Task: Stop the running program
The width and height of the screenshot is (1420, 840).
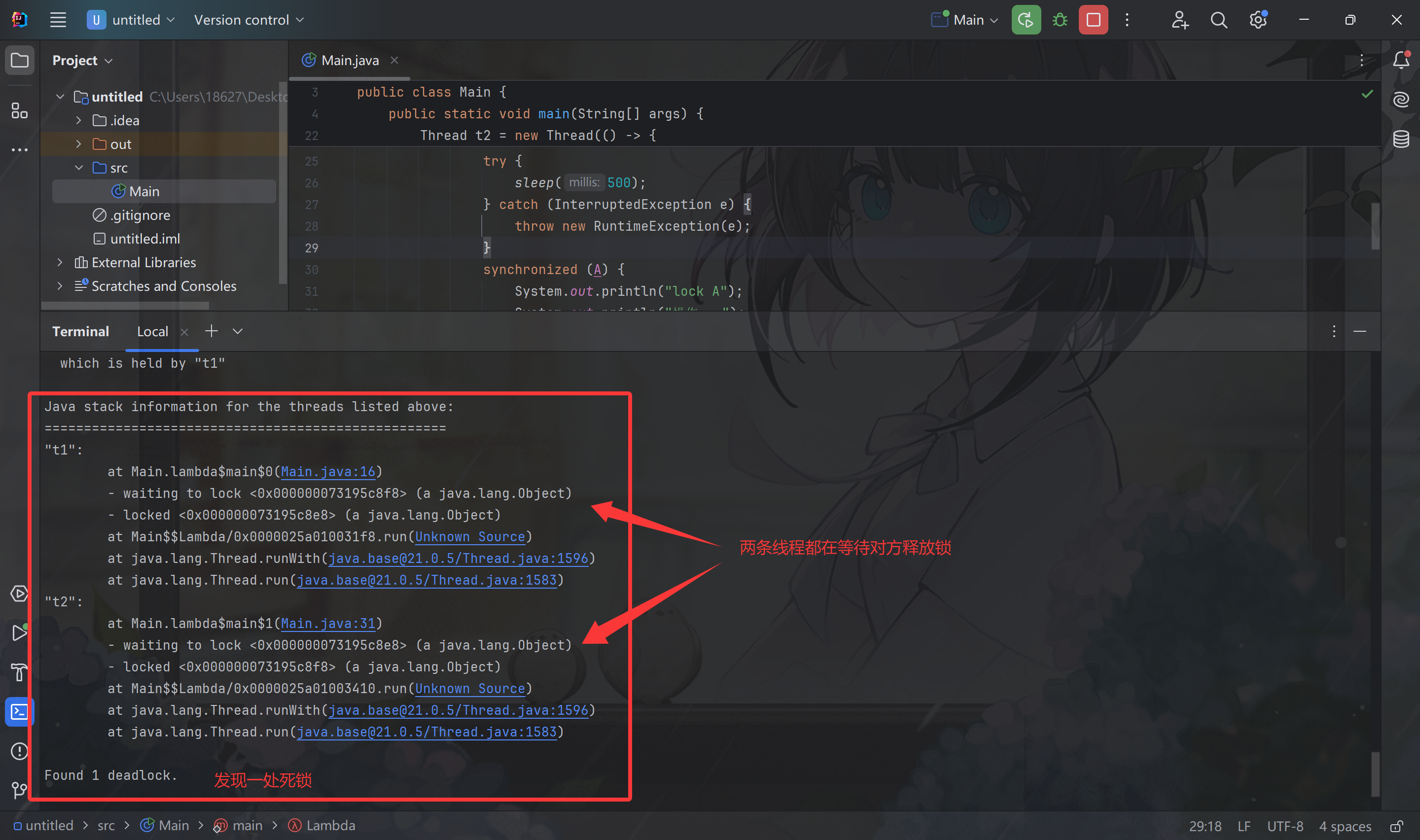Action: point(1093,20)
